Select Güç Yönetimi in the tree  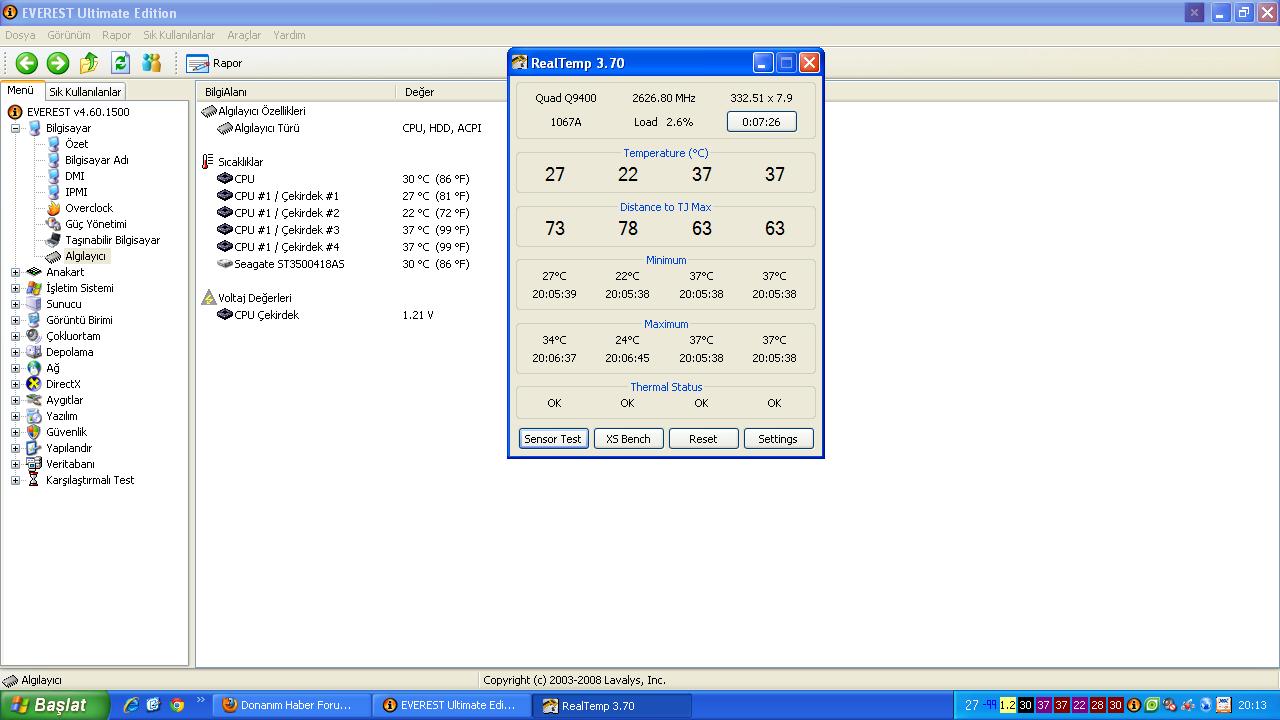95,224
